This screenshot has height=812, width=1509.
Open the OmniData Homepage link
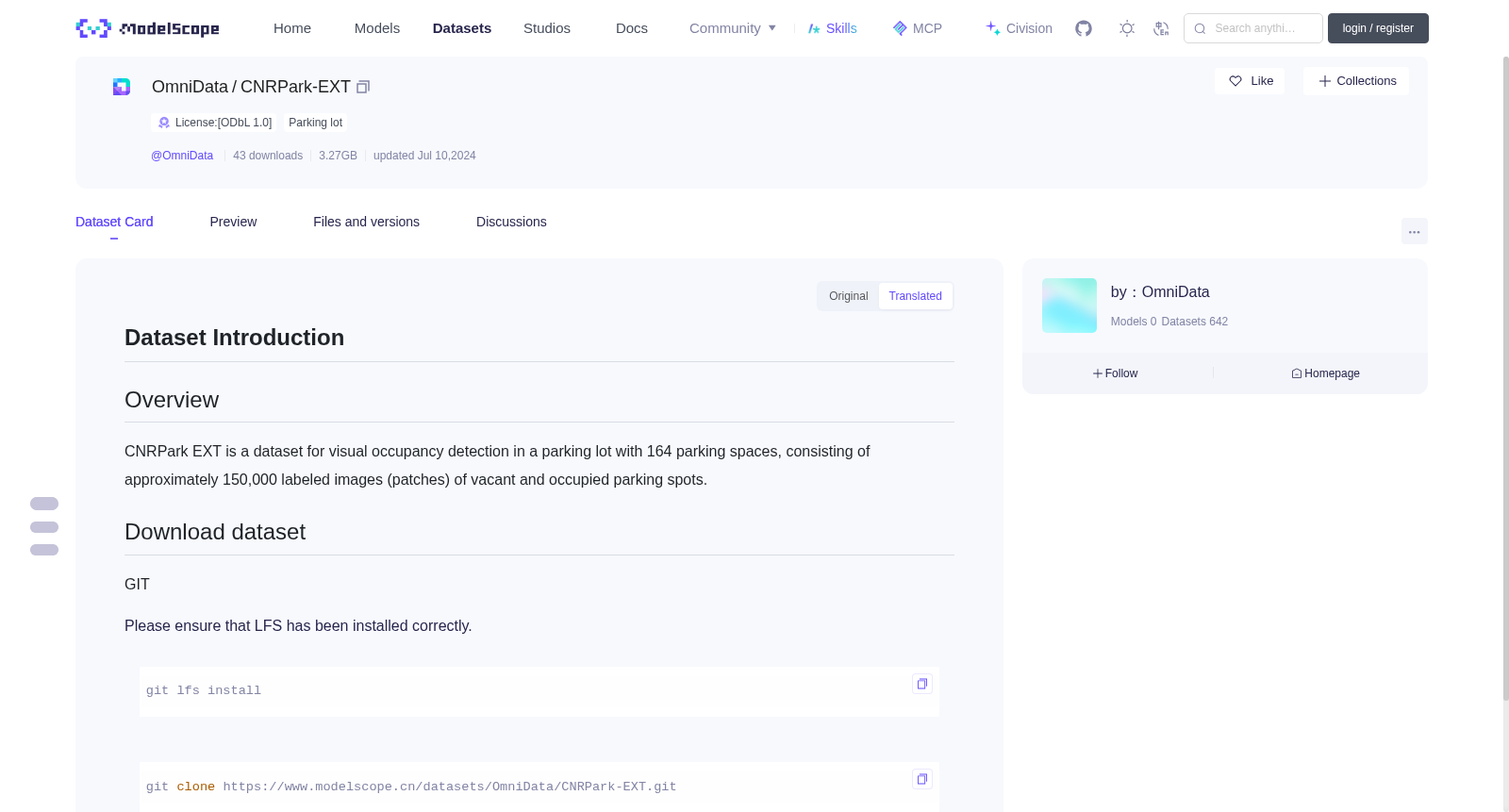pos(1325,373)
